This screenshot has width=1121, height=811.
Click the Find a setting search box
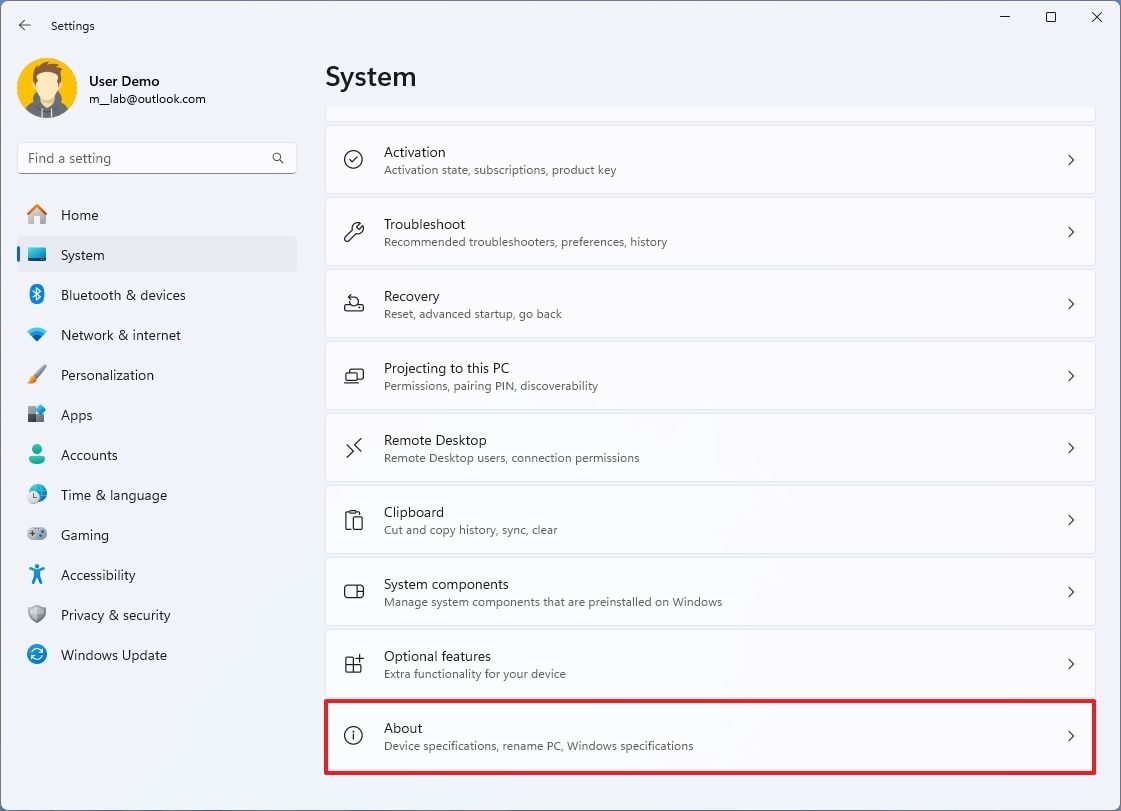coord(157,158)
